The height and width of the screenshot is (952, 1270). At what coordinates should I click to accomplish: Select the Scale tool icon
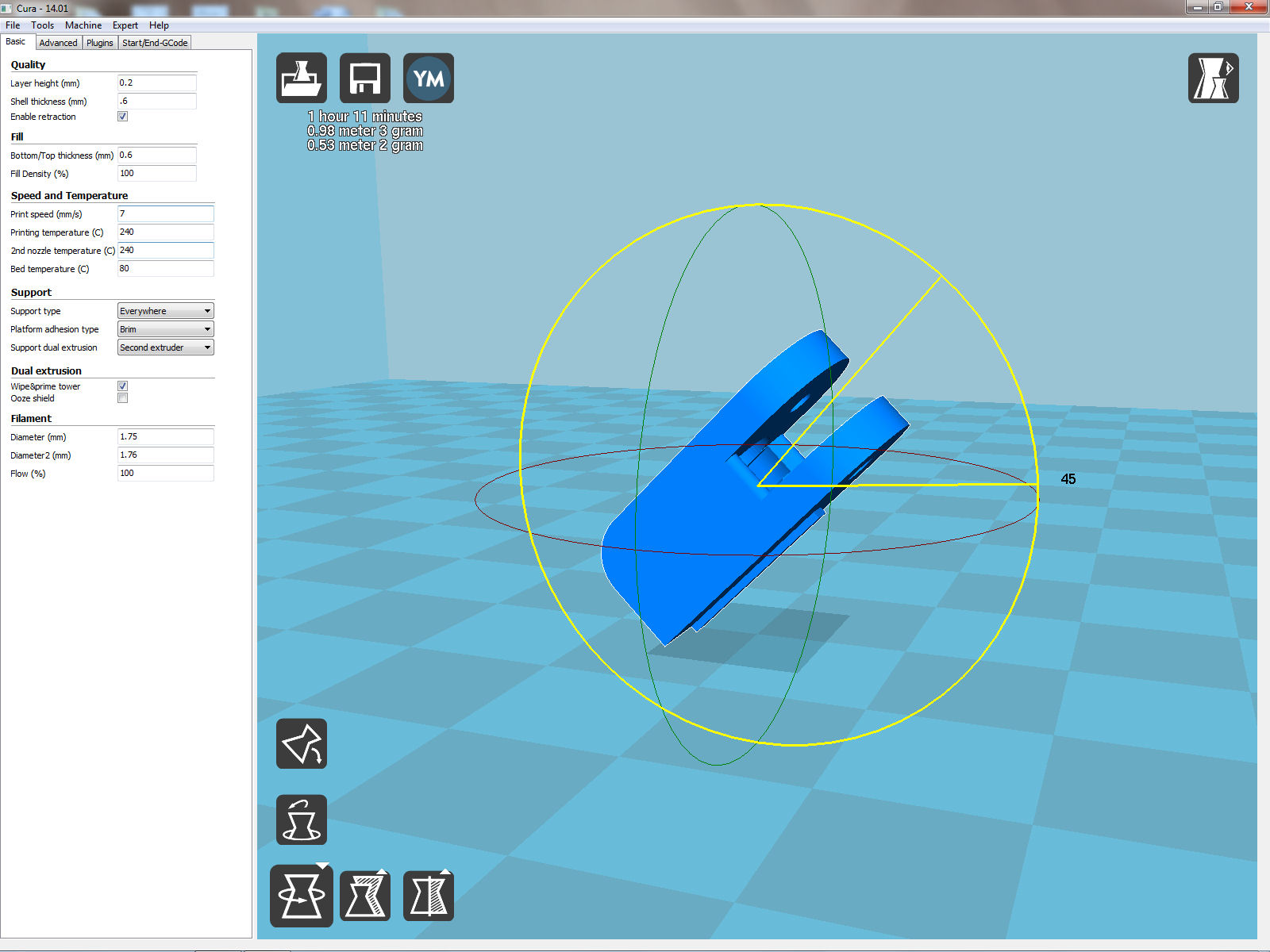365,896
